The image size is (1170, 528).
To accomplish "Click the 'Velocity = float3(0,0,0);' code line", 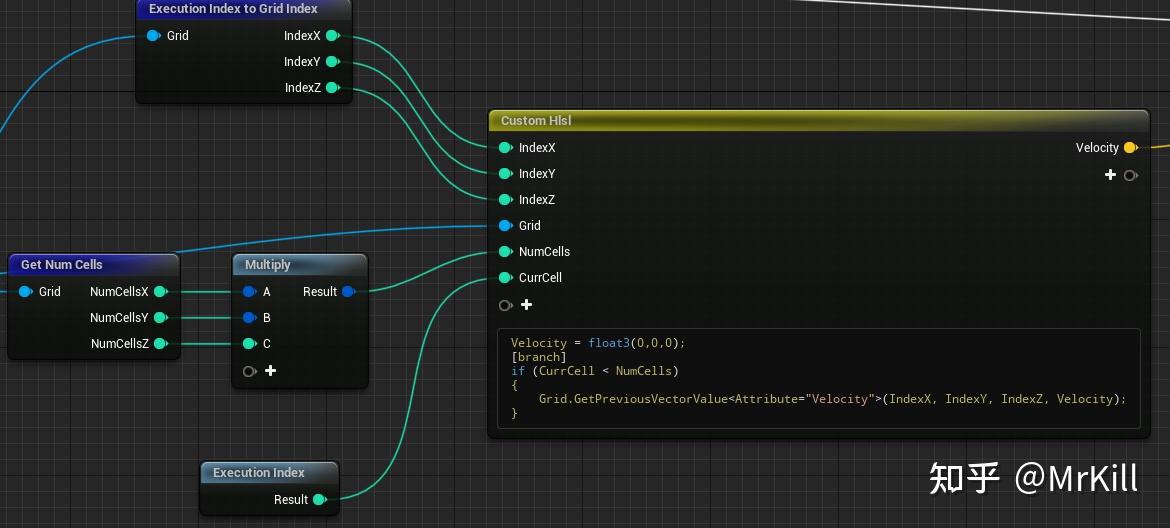I will 598,343.
